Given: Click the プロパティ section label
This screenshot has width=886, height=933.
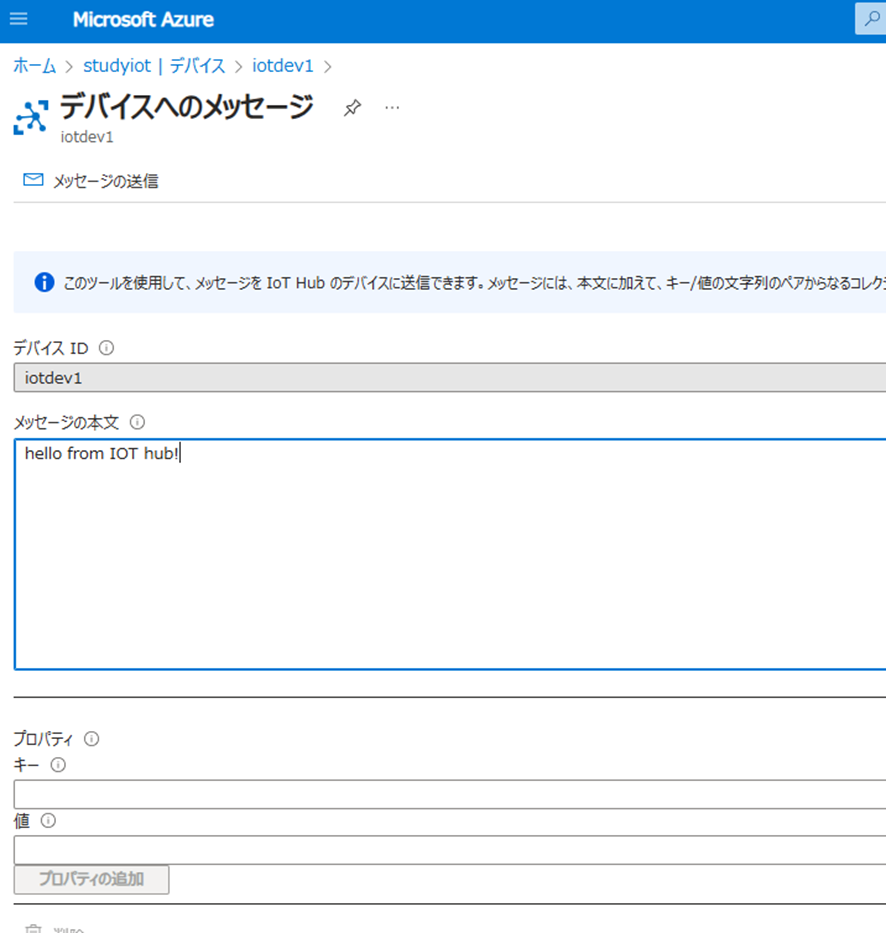Looking at the screenshot, I should [43, 738].
